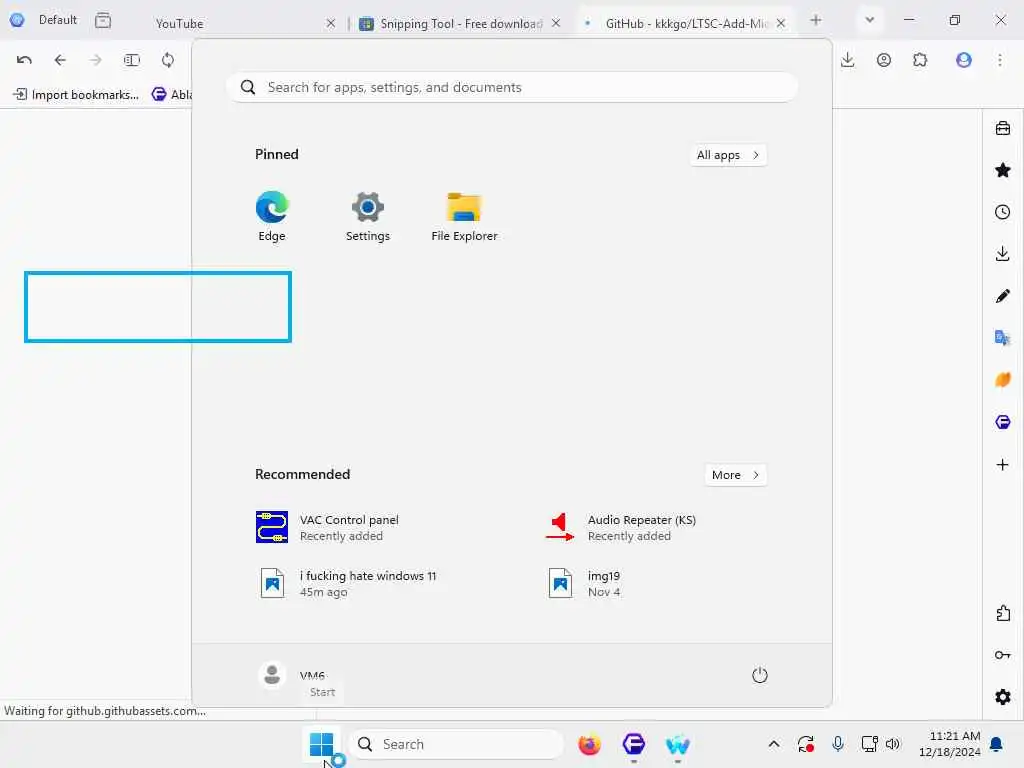Open the VM6 user account menu
Screen dimensions: 1024x768
[x=291, y=675]
